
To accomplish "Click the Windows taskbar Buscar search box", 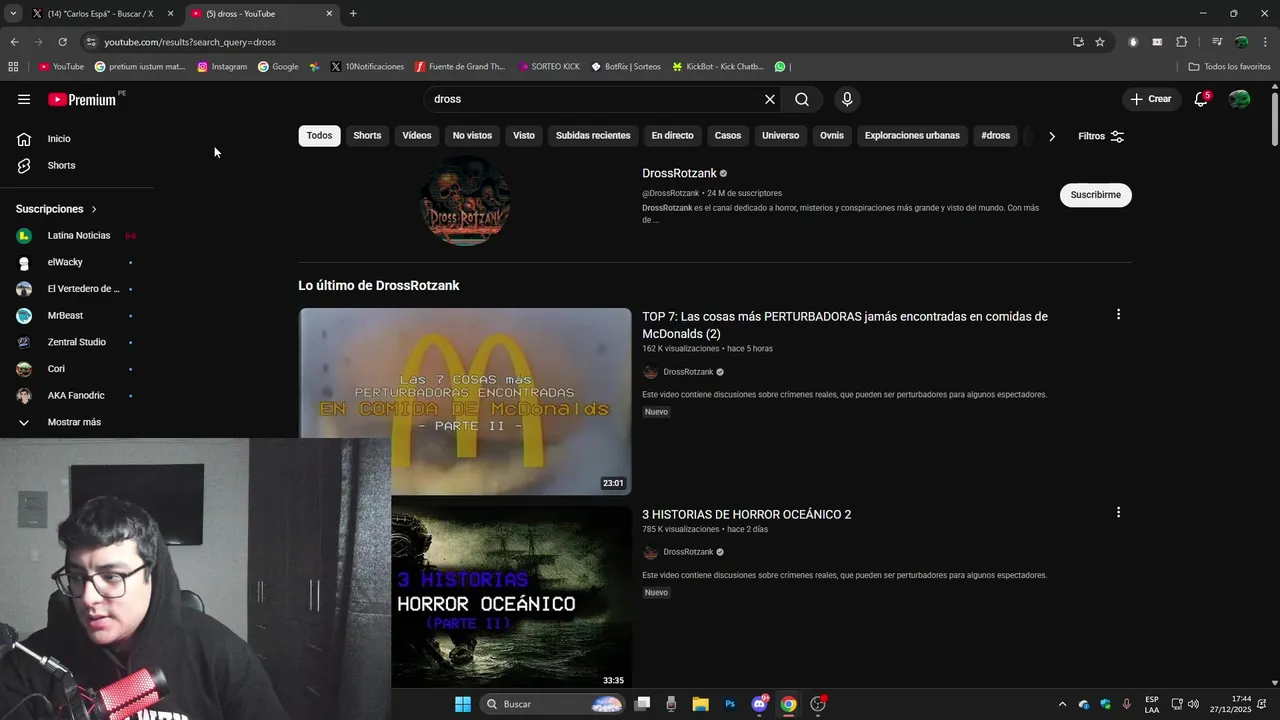I will click(x=552, y=704).
